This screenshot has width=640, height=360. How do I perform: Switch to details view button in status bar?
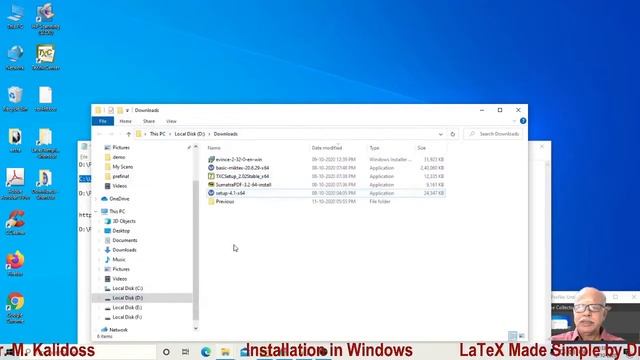click(512, 336)
